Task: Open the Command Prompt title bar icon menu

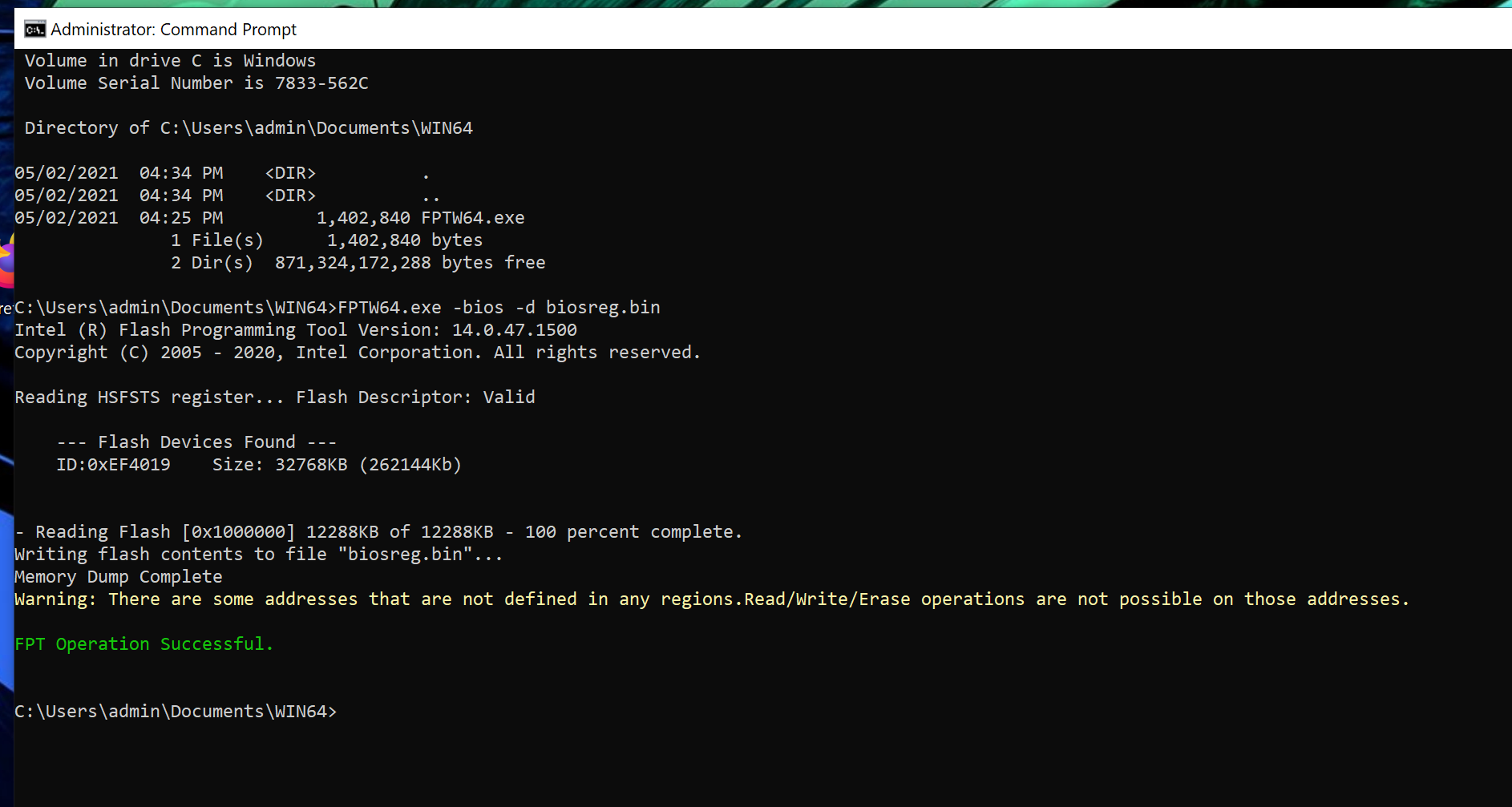Action: (x=34, y=30)
